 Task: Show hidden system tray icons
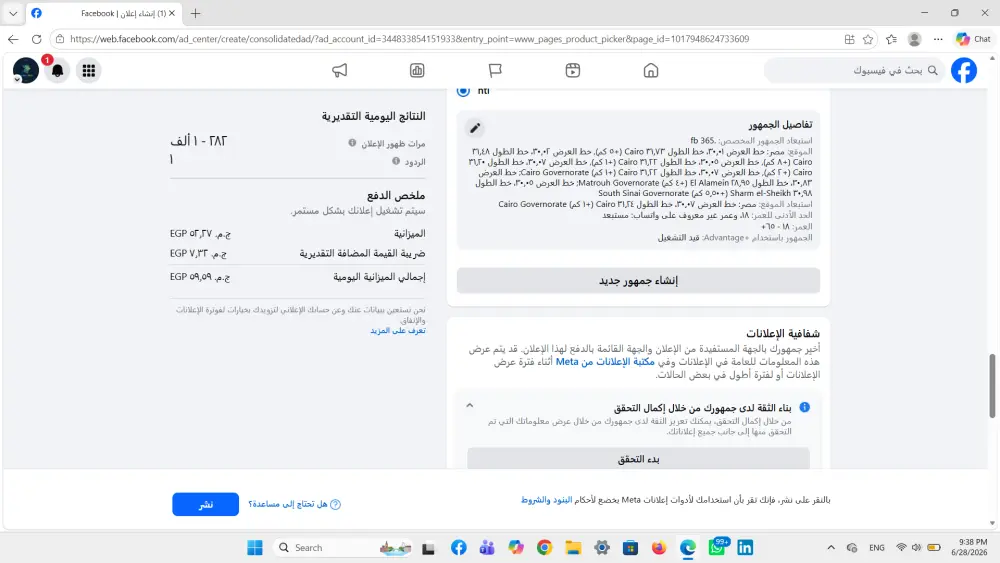(x=830, y=548)
